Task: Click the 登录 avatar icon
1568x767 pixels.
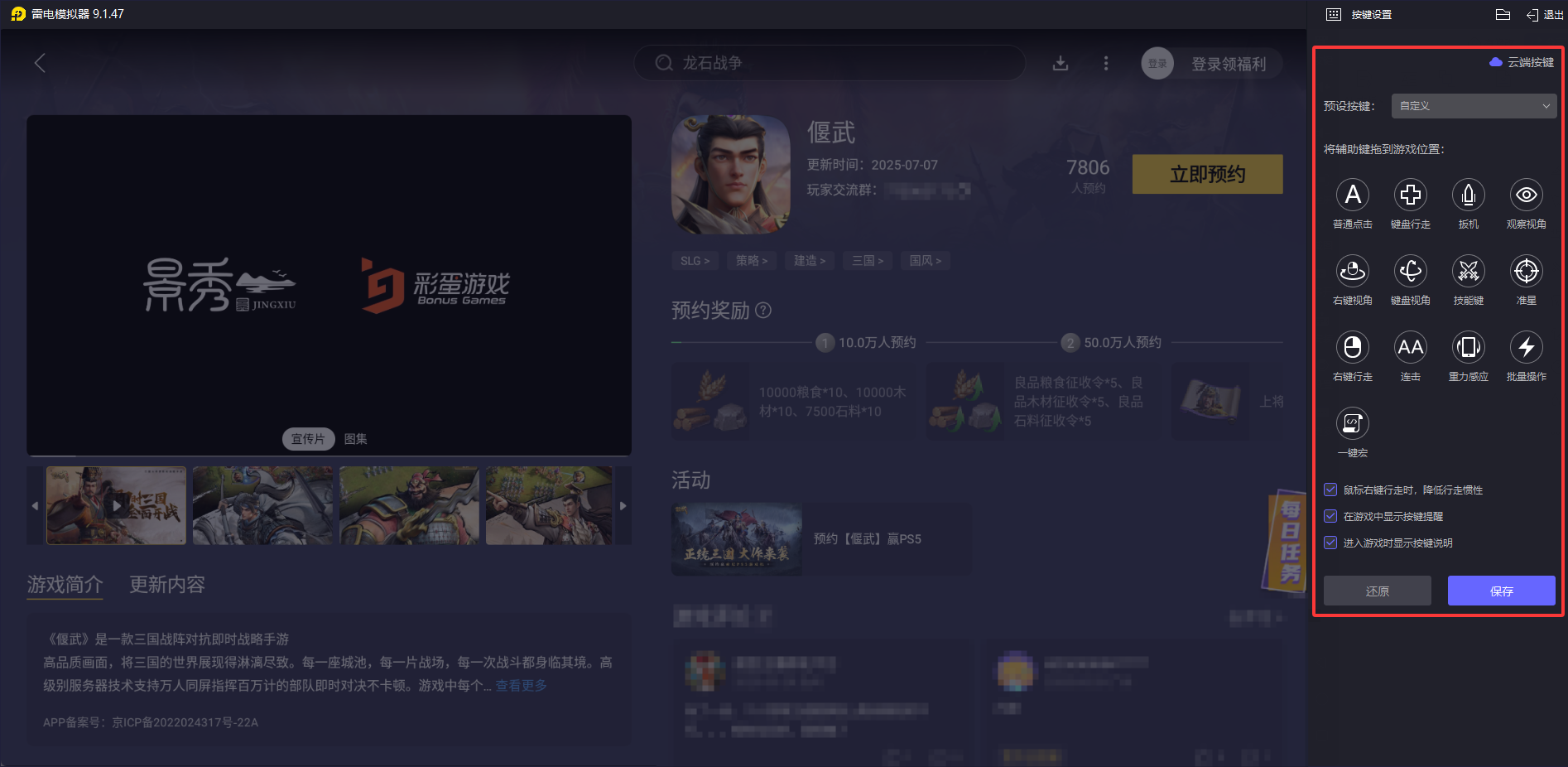Action: click(x=1157, y=64)
